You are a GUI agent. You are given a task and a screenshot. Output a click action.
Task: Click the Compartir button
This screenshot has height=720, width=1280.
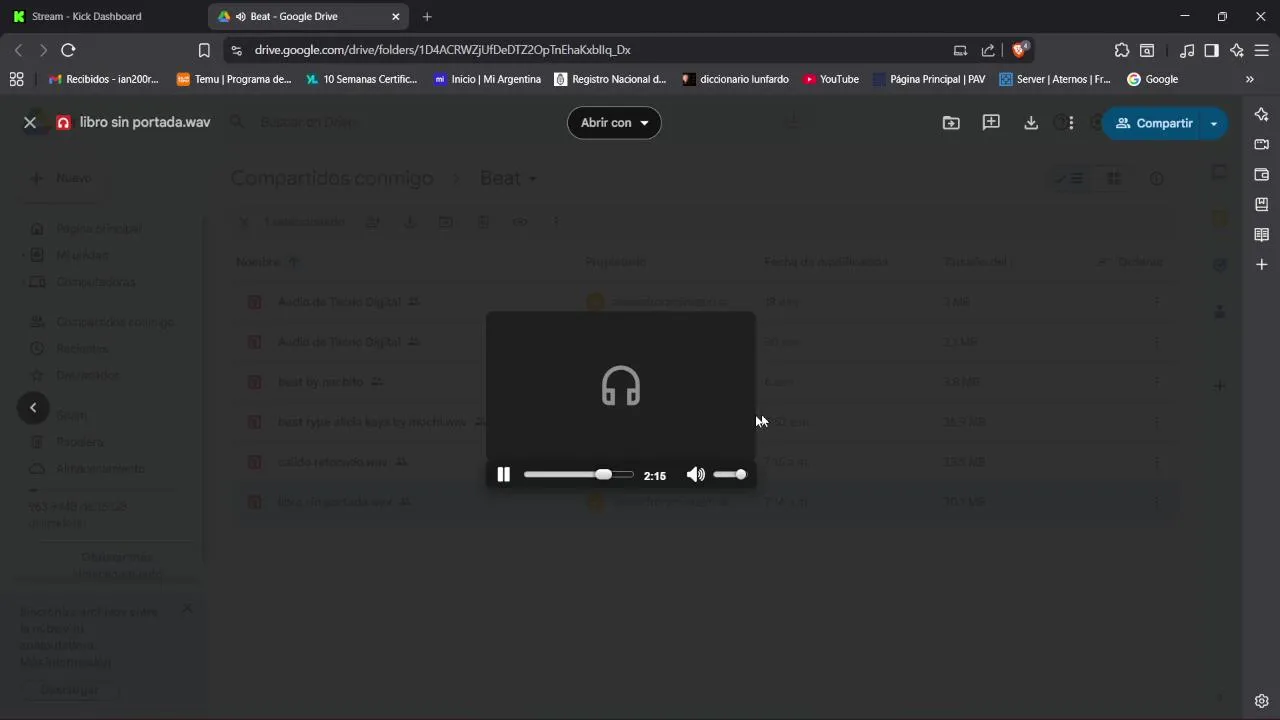coord(1154,123)
